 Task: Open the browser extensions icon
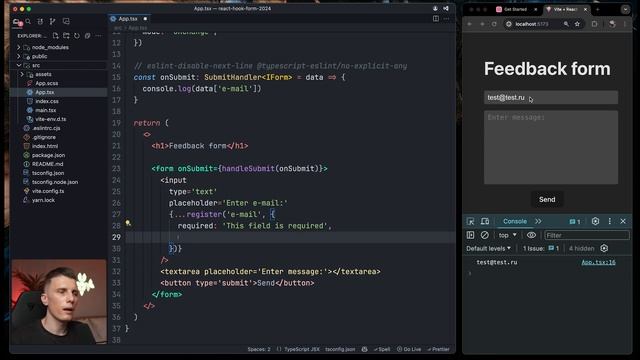[x=594, y=24]
